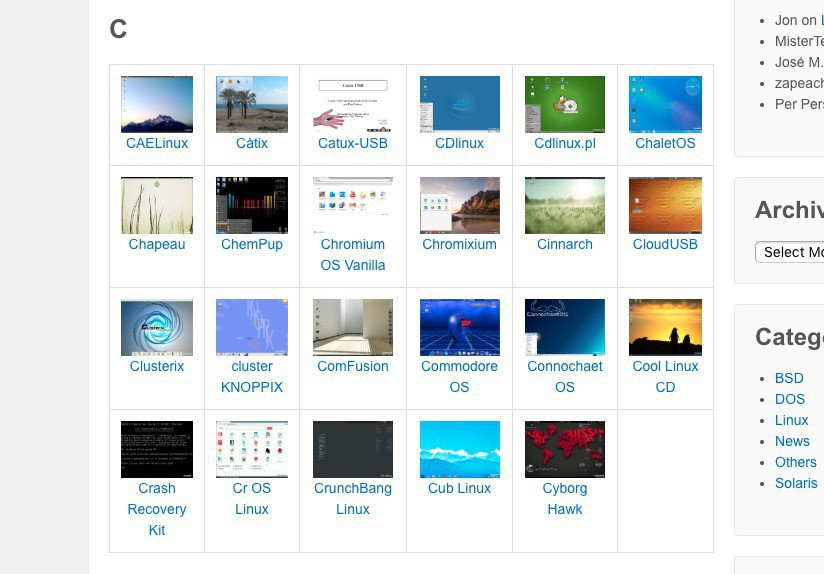
Task: Open the Cr OS Linux thumbnail
Action: click(x=252, y=449)
